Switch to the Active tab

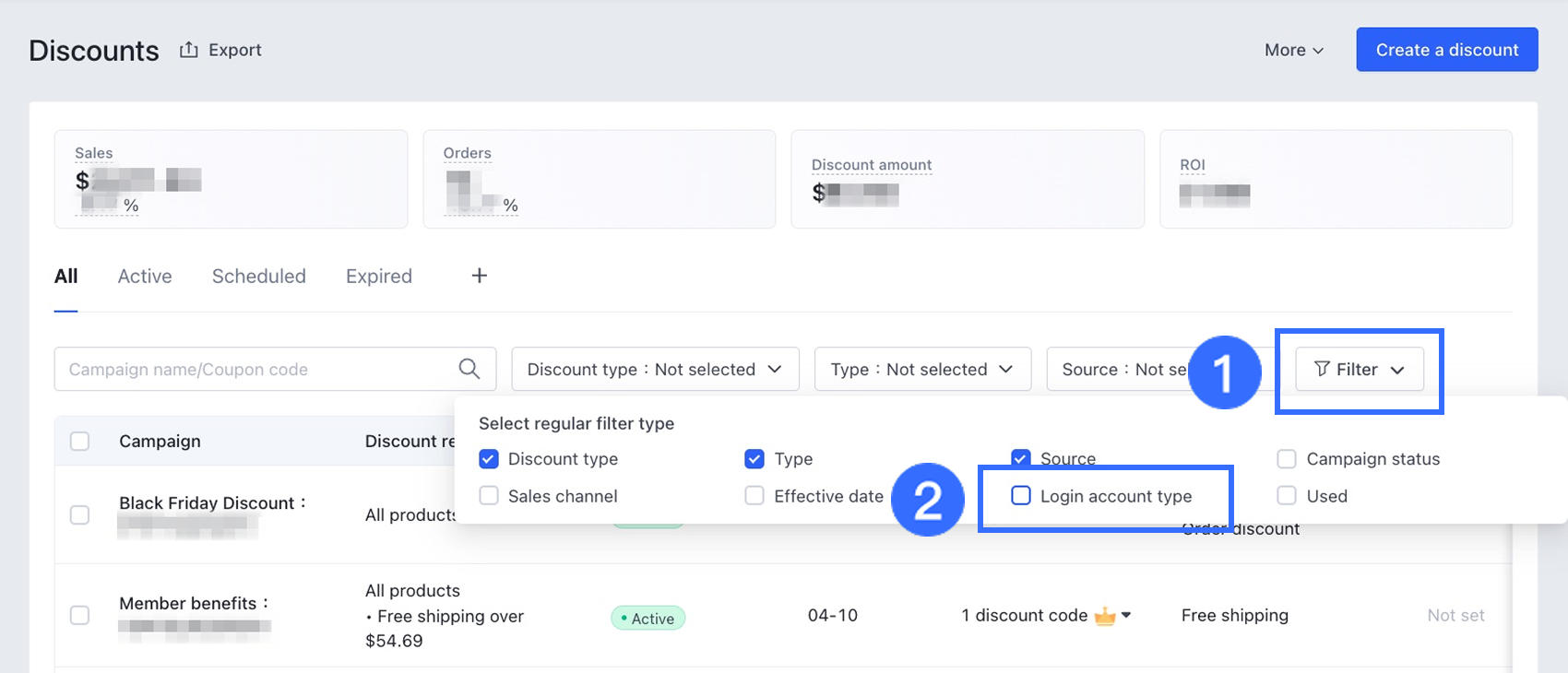145,277
